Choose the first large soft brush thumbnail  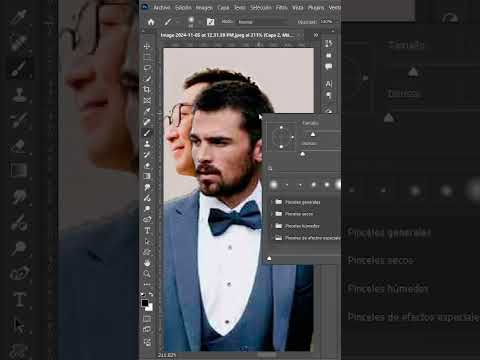pos(274,184)
